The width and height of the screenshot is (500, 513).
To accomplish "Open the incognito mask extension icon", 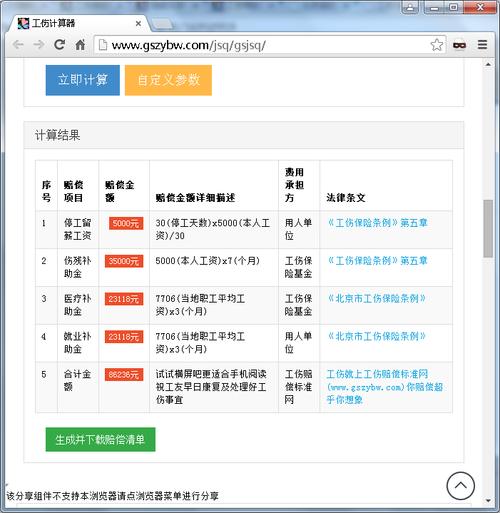I will (459, 45).
